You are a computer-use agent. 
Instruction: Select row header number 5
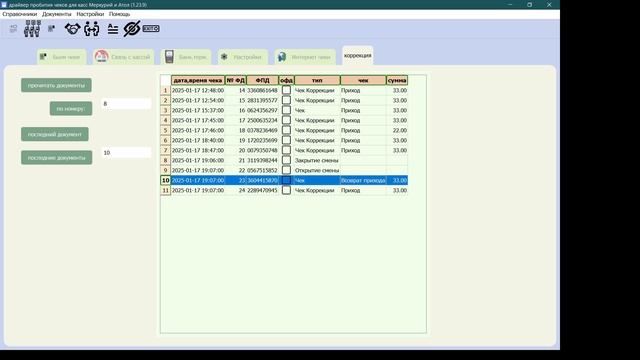tap(165, 130)
